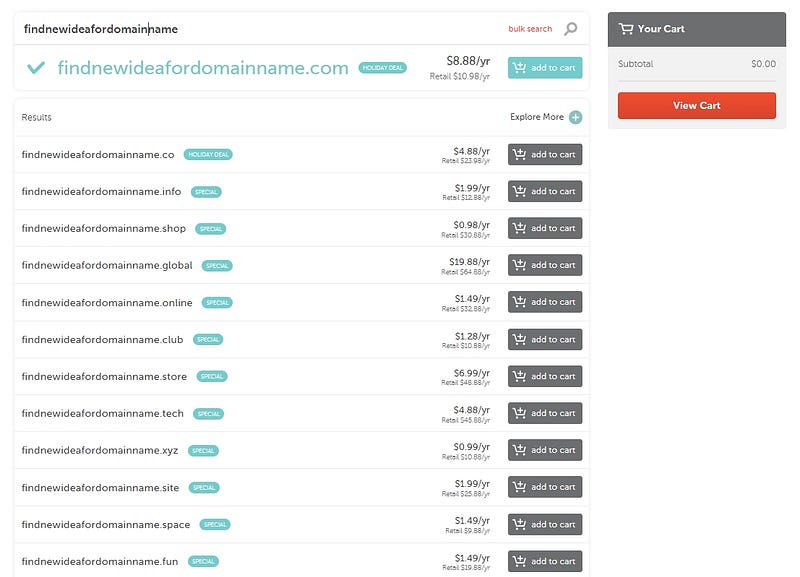Screen dimensions: 800x577
Task: Select findnewideafordomainname.tech domain name text
Action: point(103,413)
